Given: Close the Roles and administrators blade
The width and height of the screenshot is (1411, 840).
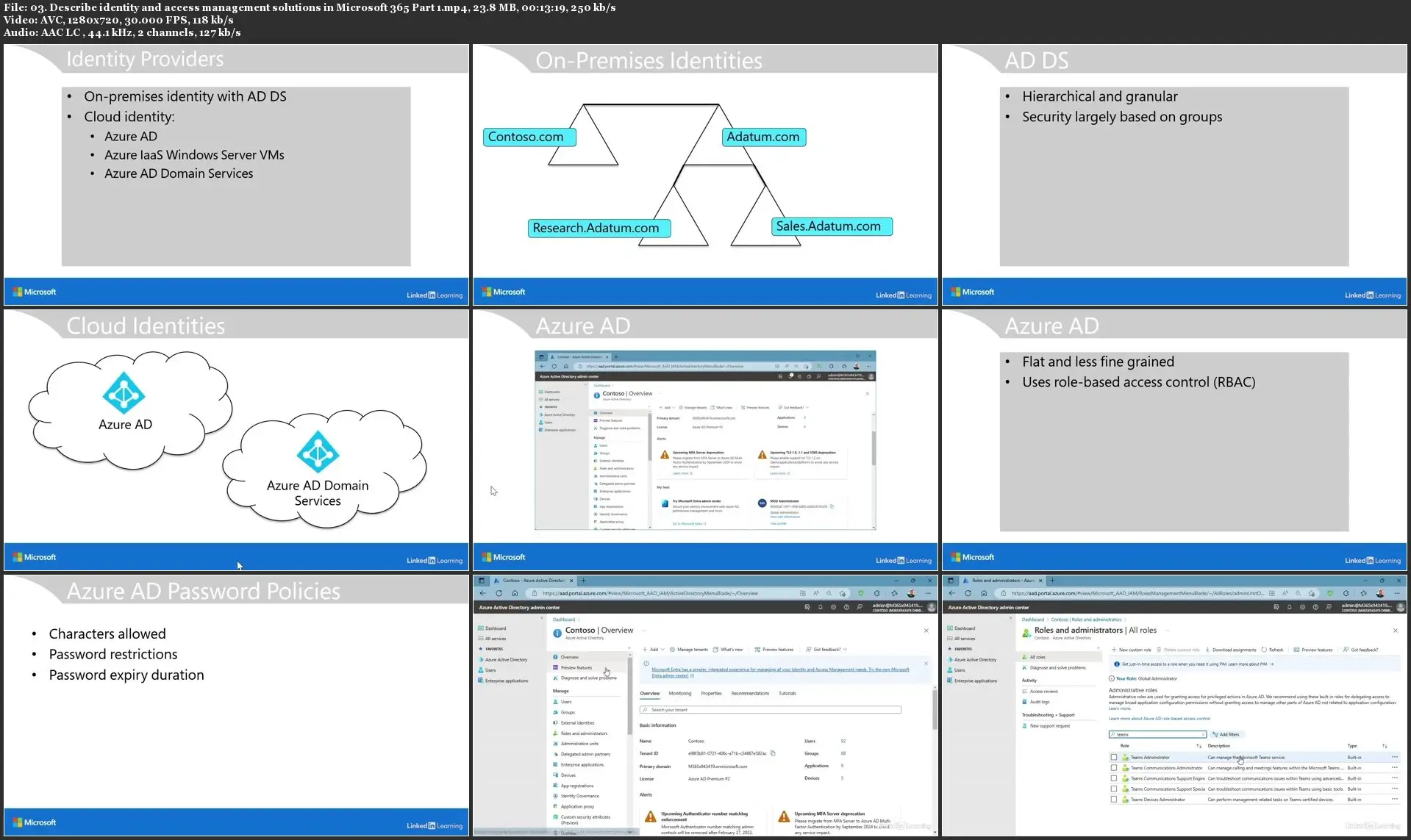Looking at the screenshot, I should pos(1396,631).
